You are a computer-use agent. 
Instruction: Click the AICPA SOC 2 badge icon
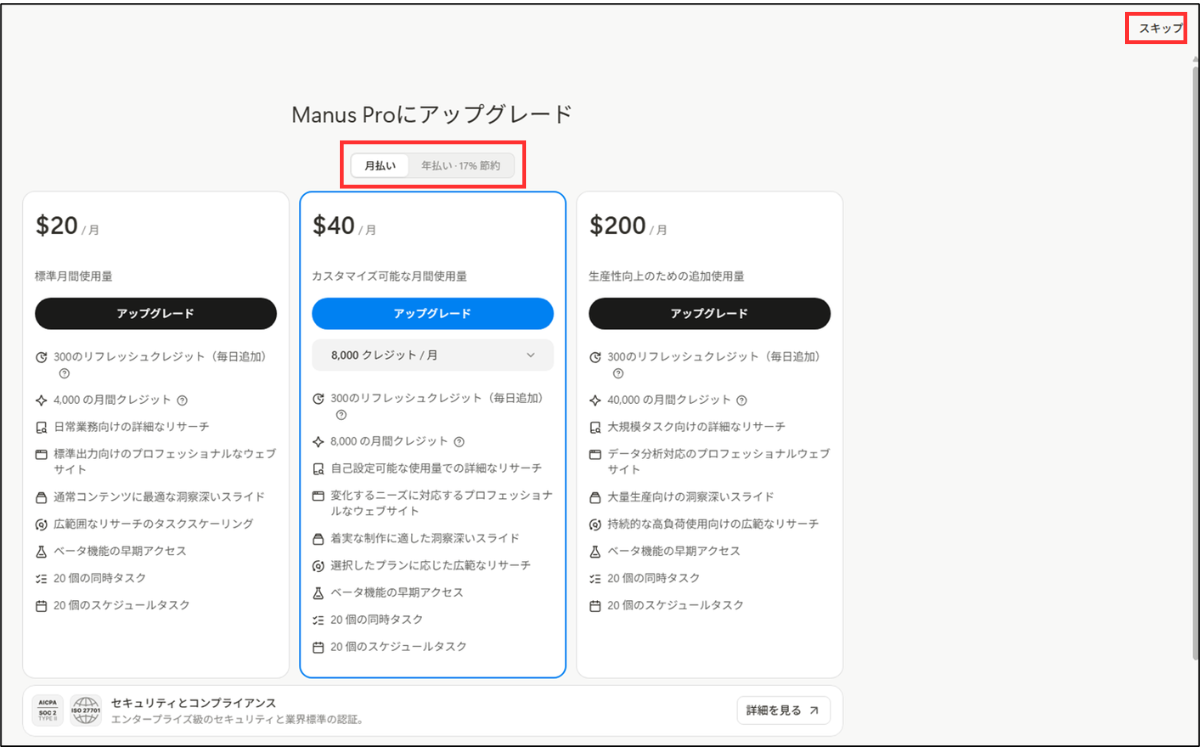pyautogui.click(x=48, y=711)
